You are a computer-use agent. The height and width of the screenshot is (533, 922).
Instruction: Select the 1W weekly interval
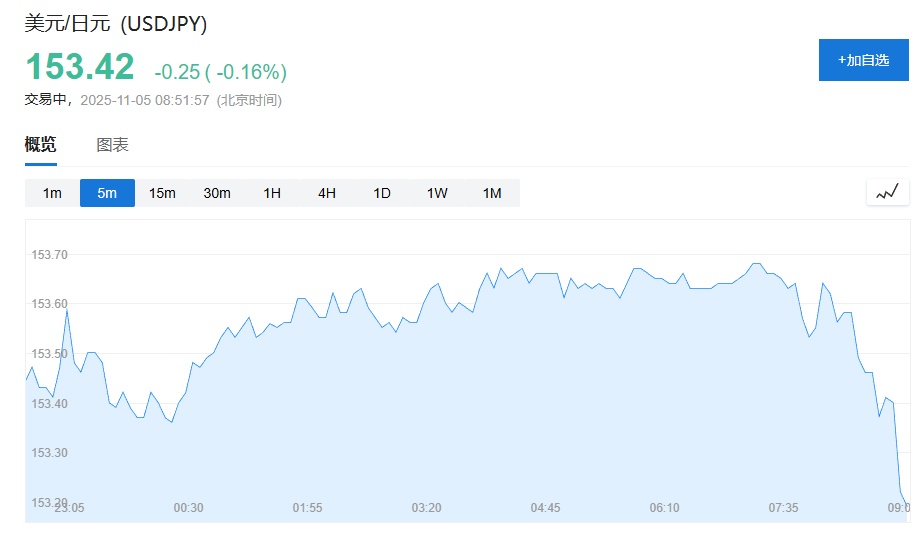437,193
